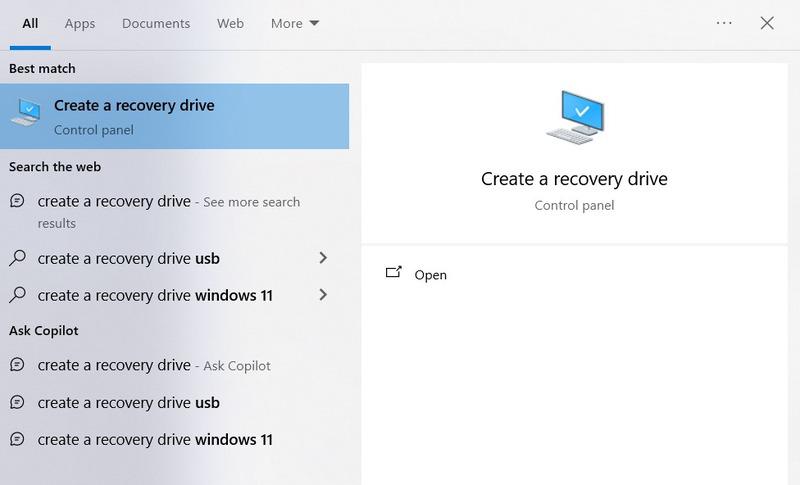The image size is (800, 485).
Task: Switch to the Documents tab
Action: (x=156, y=23)
